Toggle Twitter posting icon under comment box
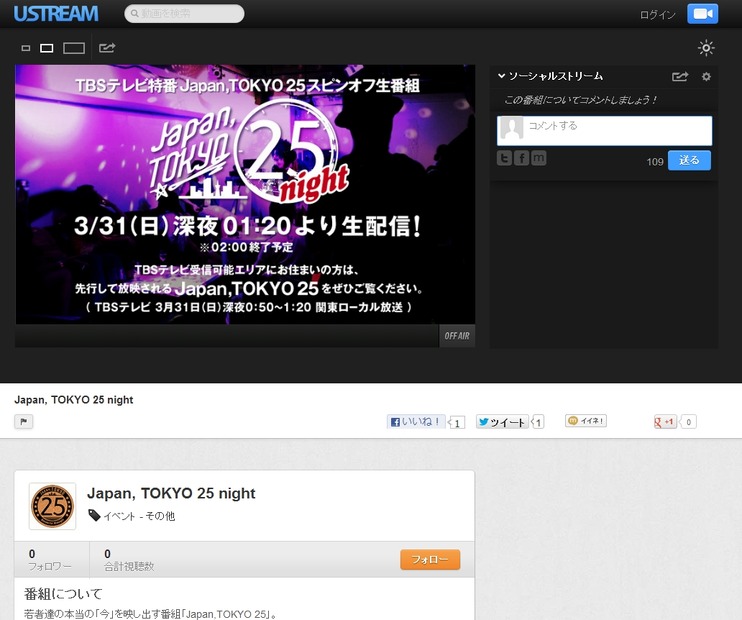This screenshot has width=742, height=620. [x=504, y=158]
